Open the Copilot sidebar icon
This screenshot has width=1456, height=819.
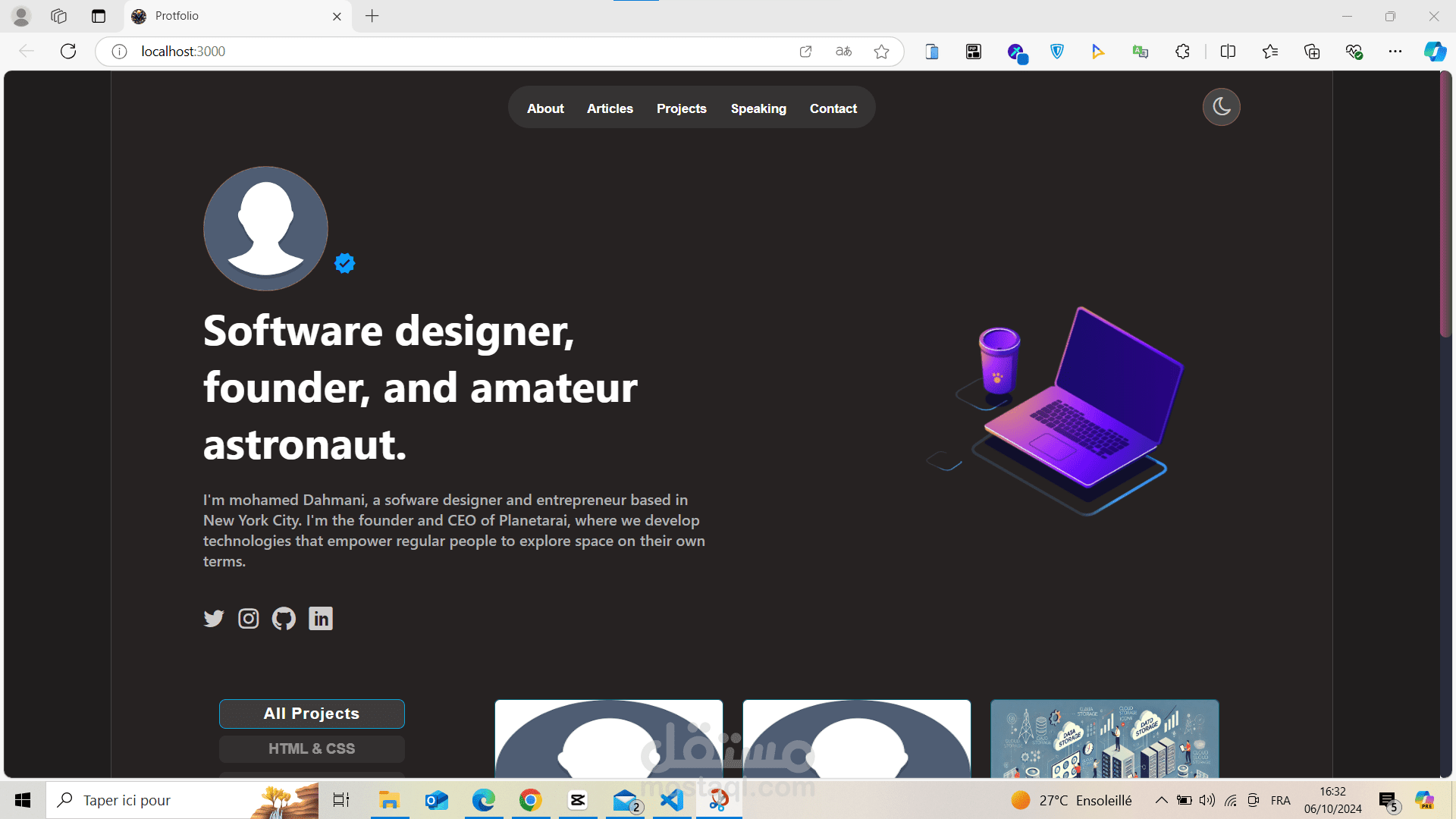pyautogui.click(x=1434, y=52)
